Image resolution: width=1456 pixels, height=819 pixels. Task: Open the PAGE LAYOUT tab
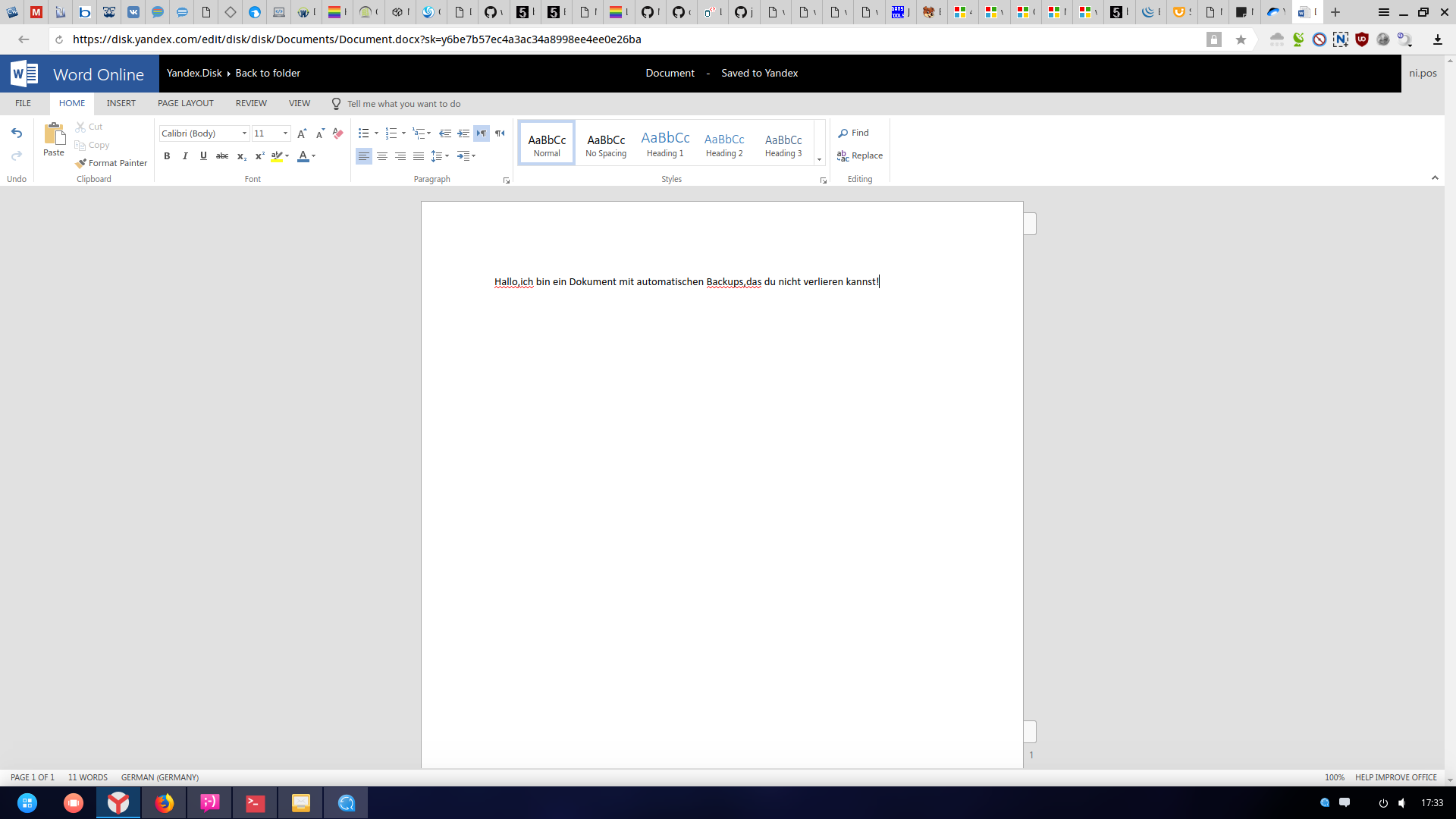point(185,103)
